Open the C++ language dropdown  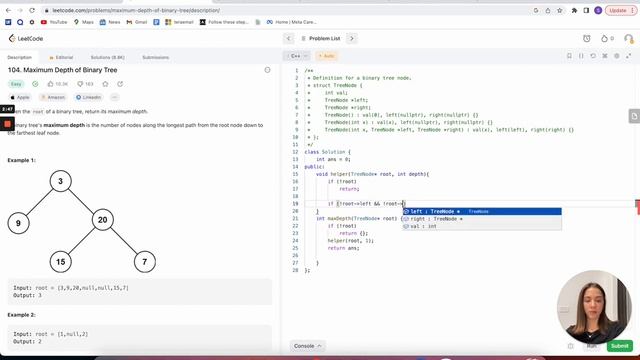[297, 56]
